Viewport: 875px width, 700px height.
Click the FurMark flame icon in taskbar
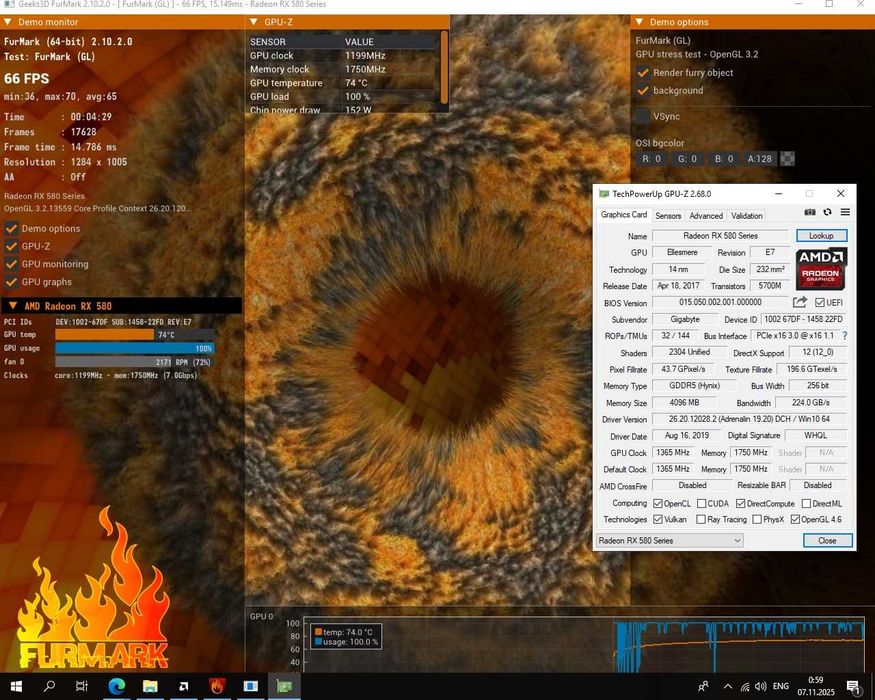217,686
